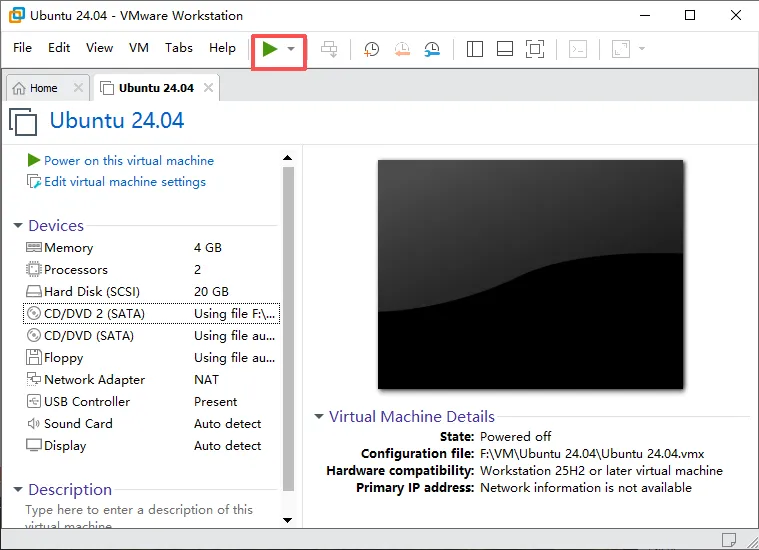Viewport: 759px width, 550px height.
Task: Click the green Power On play button
Action: click(x=270, y=48)
